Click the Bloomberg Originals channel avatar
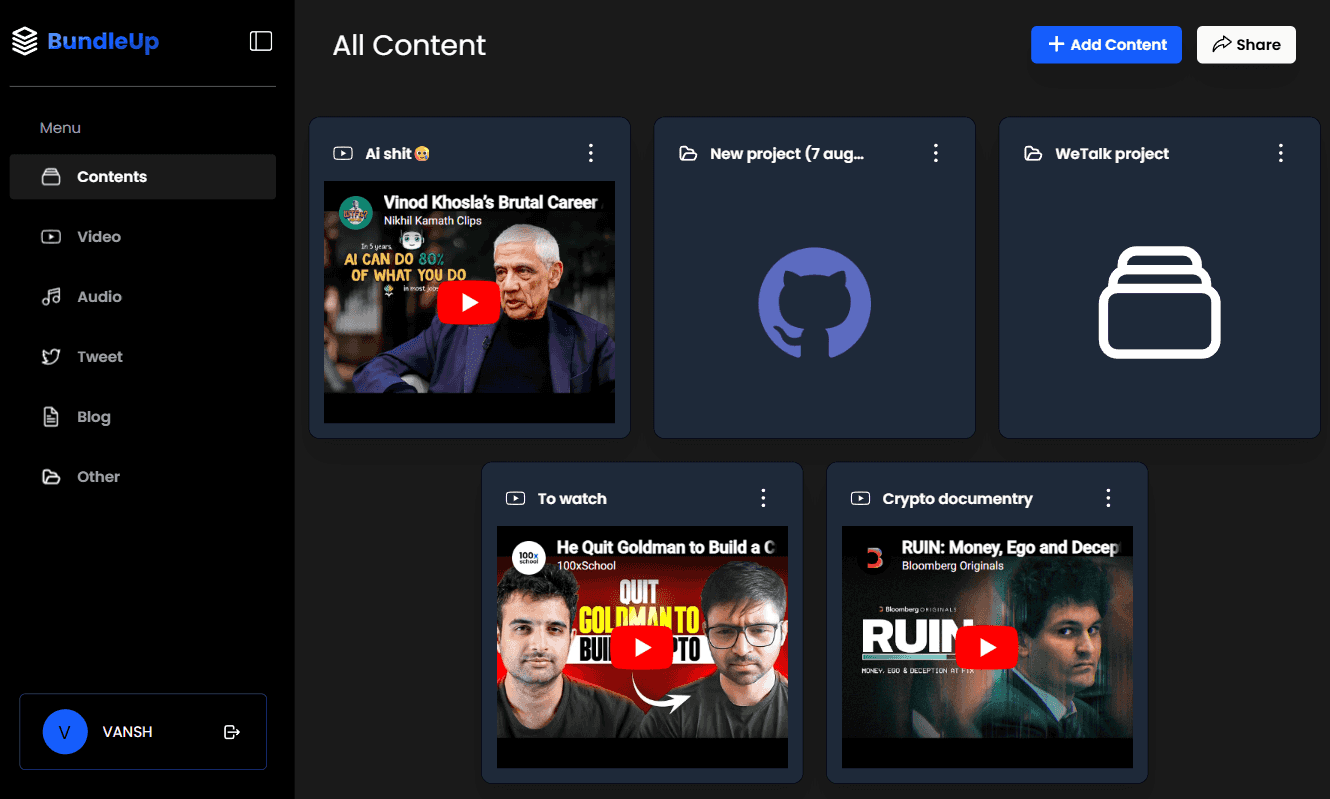 [x=874, y=557]
